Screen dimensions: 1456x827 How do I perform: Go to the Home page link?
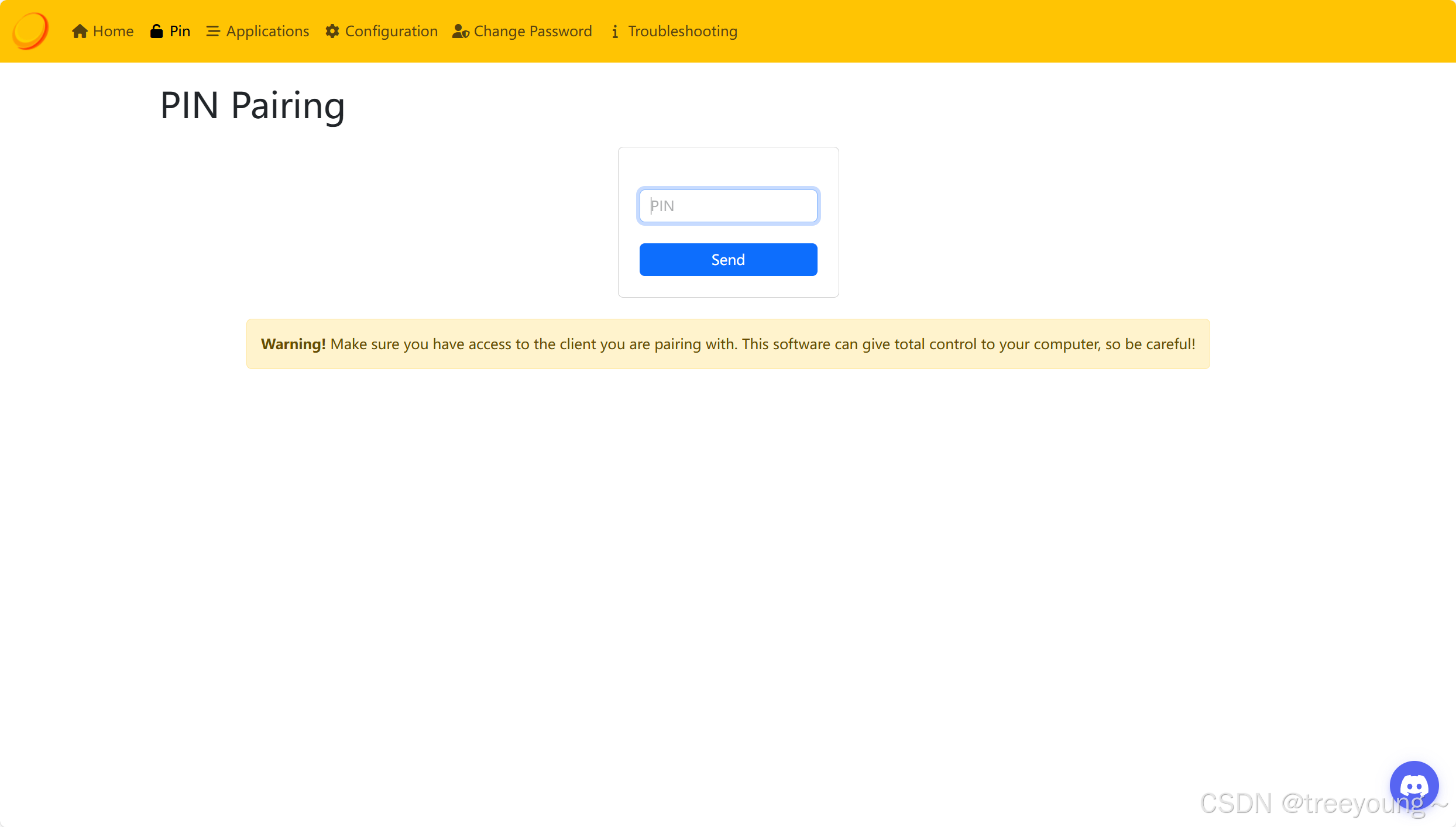click(113, 31)
